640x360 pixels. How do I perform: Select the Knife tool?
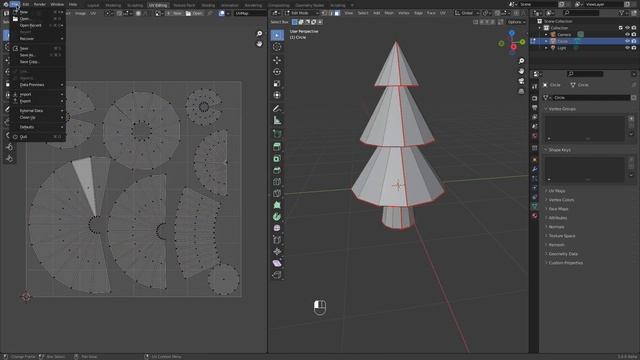pyautogui.click(x=277, y=193)
